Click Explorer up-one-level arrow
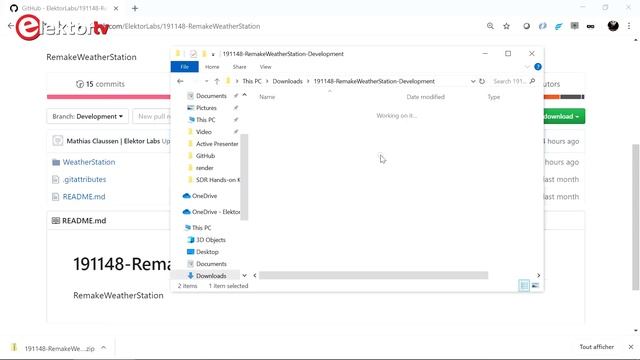Screen dimensions: 640x360 (217, 81)
